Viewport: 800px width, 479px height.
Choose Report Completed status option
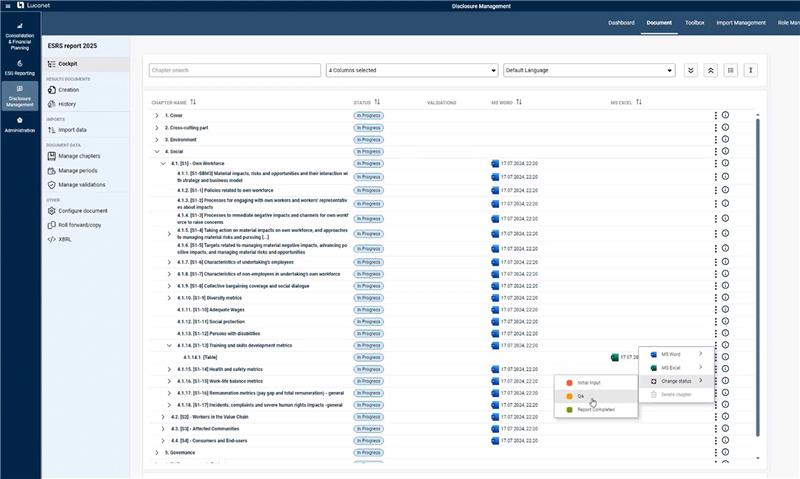(596, 409)
